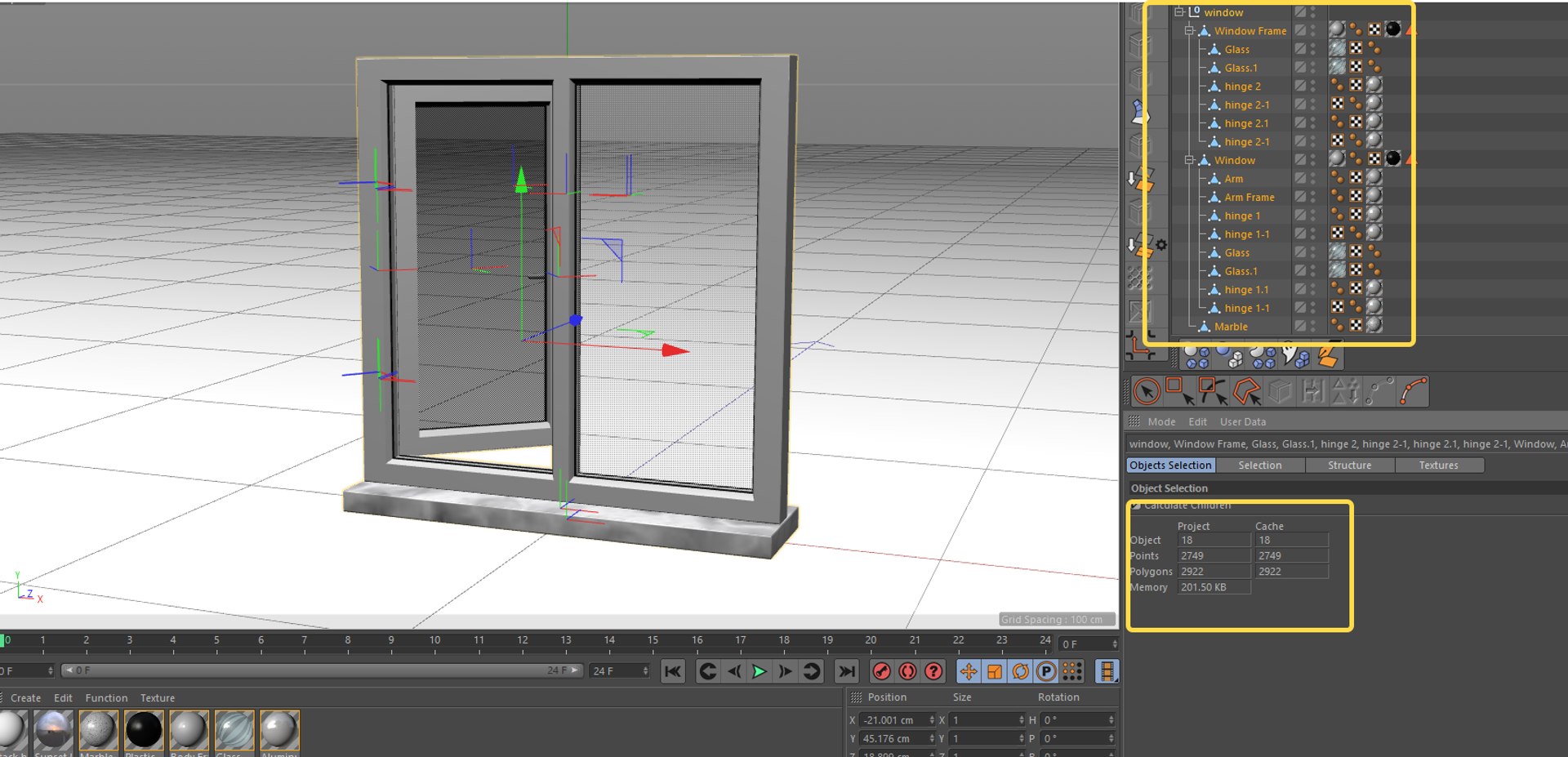Toggle Autokeying red circular icon
The height and width of the screenshot is (757, 1568).
(x=907, y=671)
